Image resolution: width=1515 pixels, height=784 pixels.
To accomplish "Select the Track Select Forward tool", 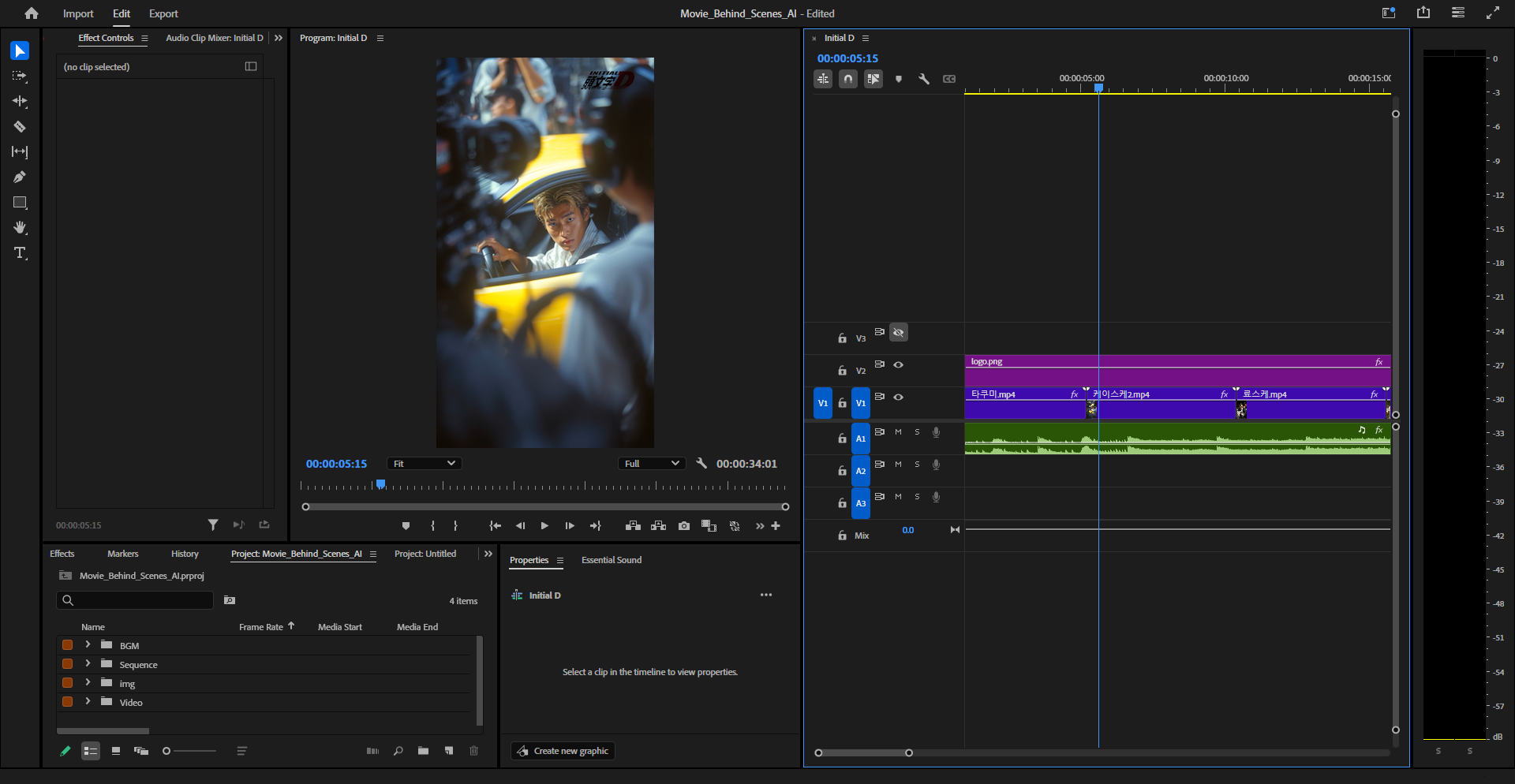I will point(20,77).
